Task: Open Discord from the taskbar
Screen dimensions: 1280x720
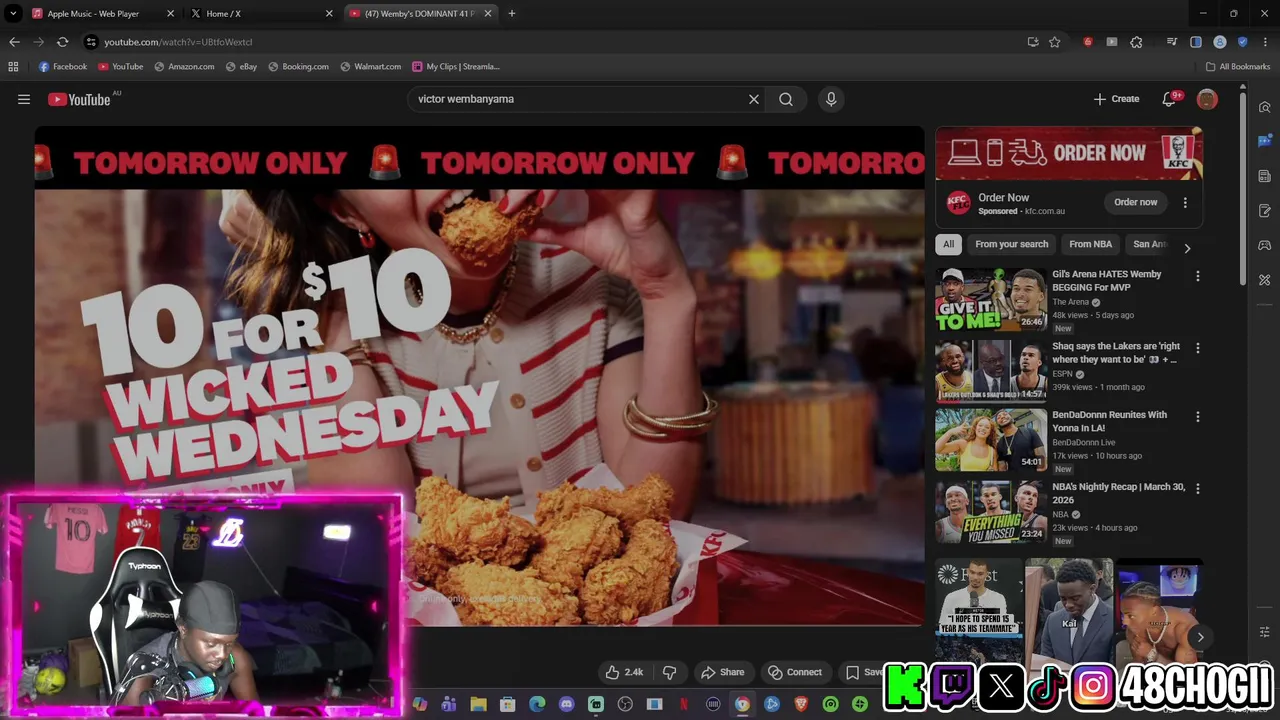Action: (567, 704)
